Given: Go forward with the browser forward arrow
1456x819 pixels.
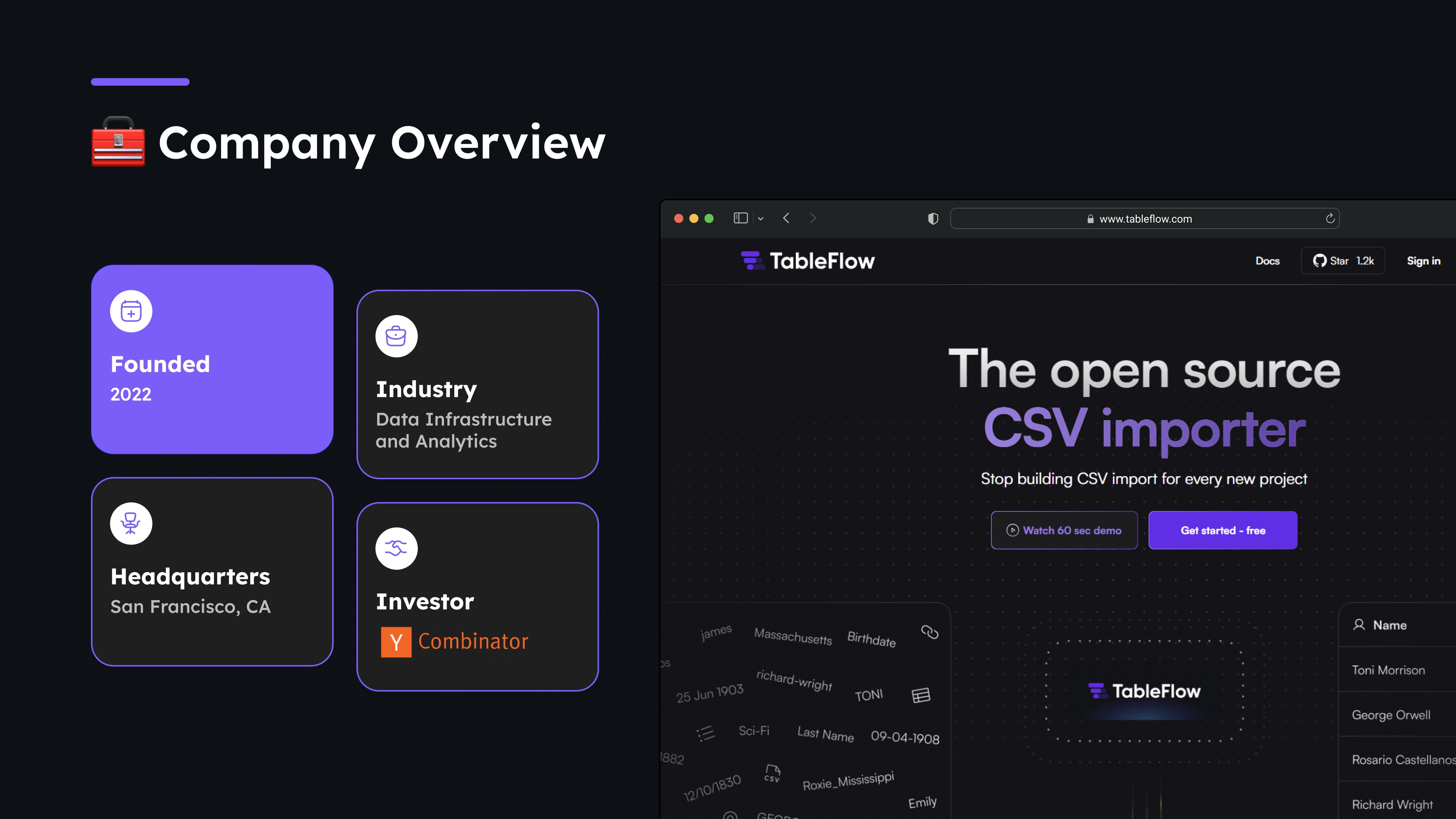Looking at the screenshot, I should pyautogui.click(x=813, y=218).
